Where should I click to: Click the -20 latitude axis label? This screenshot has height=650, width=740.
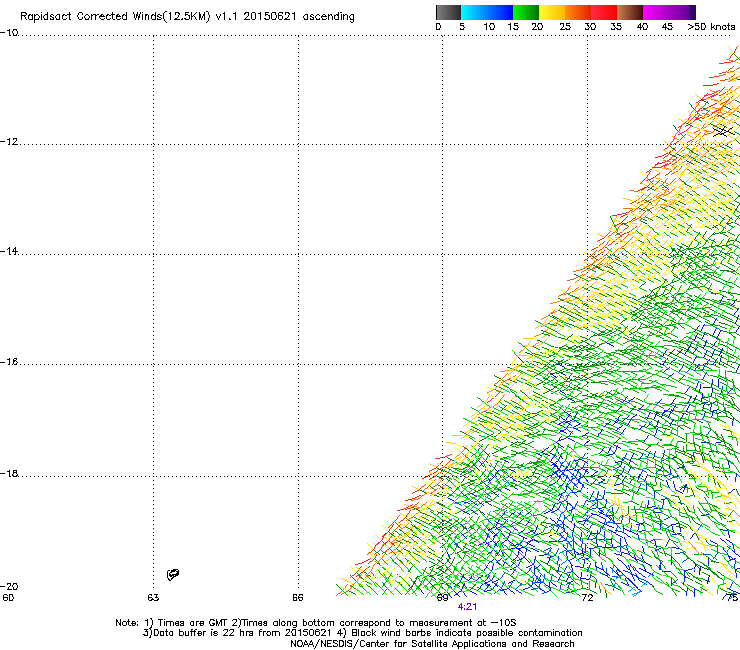(9, 586)
